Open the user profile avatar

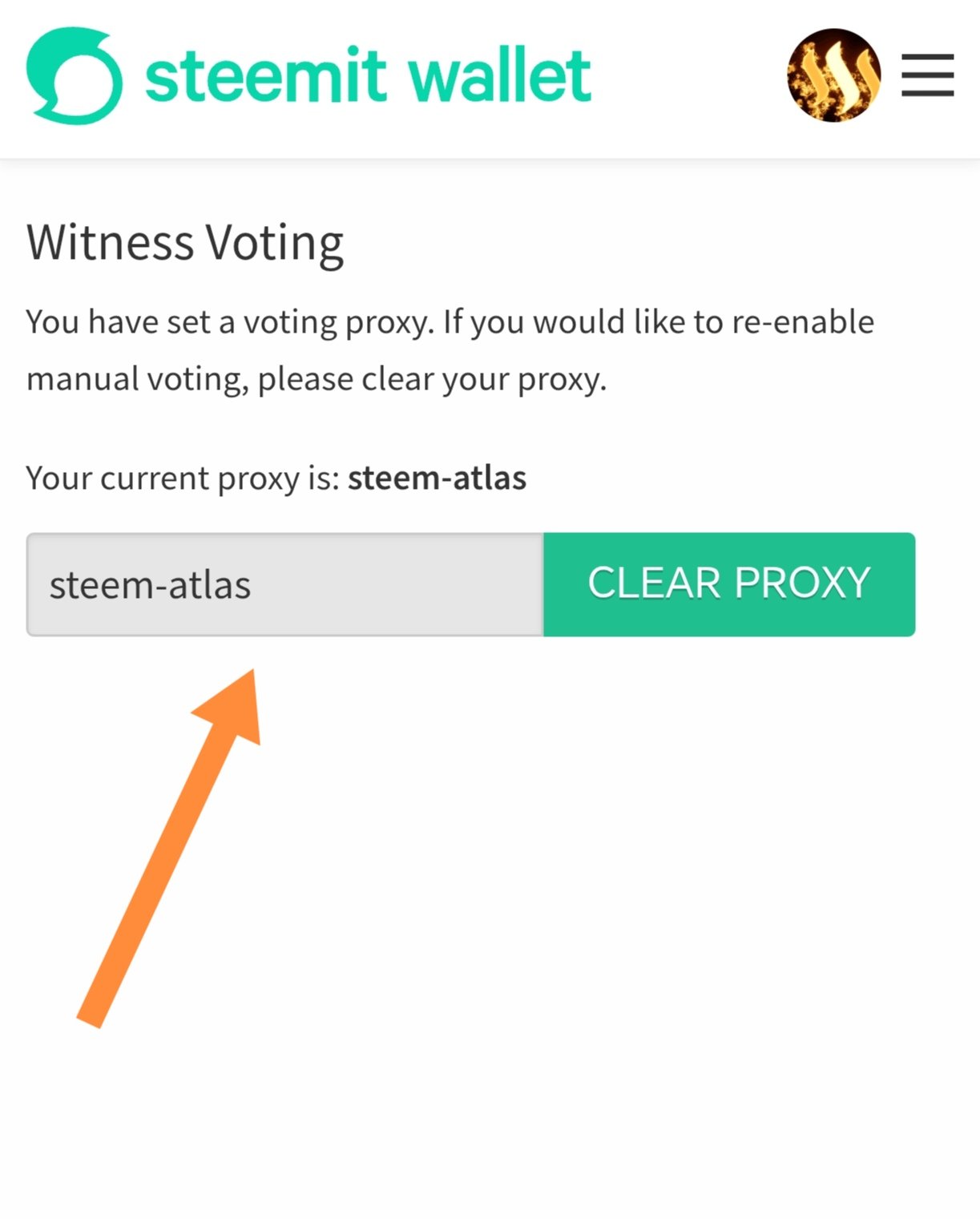tap(833, 75)
